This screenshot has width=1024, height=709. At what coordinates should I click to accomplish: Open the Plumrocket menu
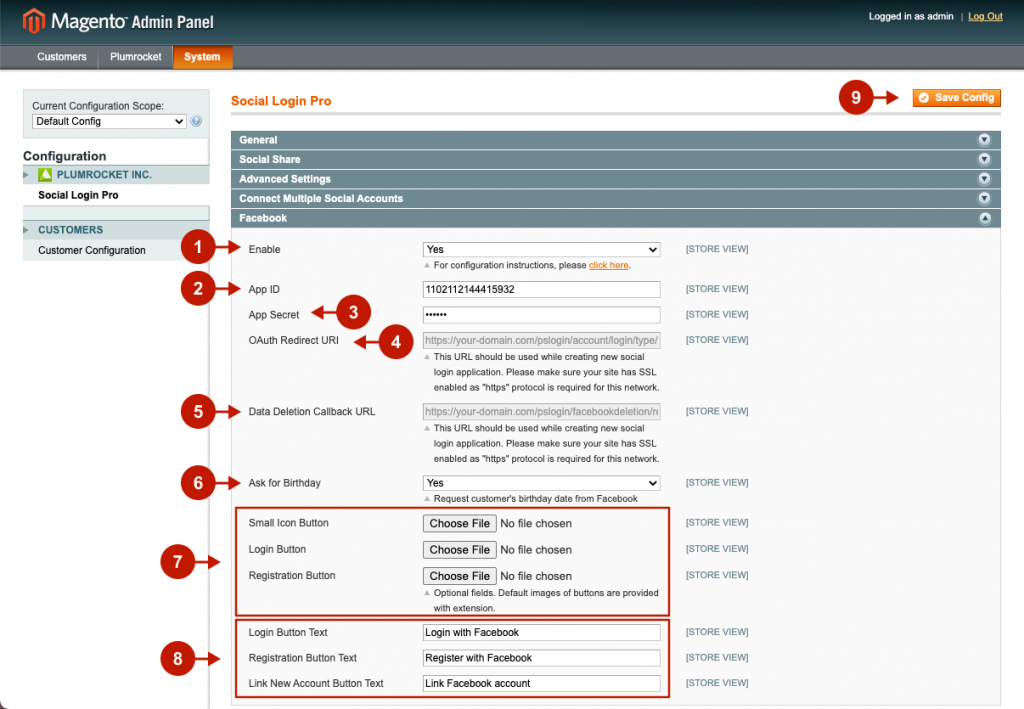(x=136, y=57)
